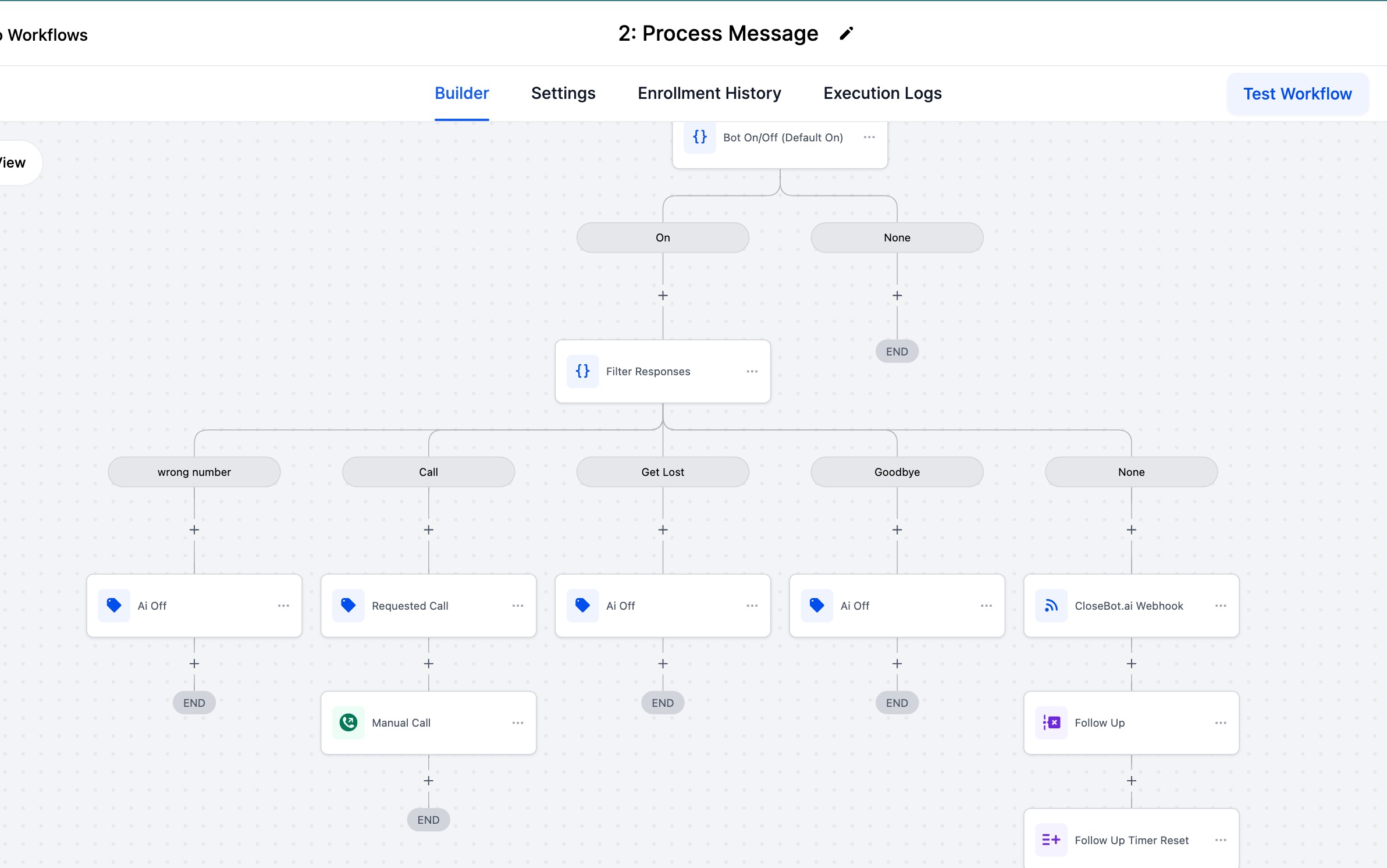Add a step under the Goodbye branch
Image resolution: width=1387 pixels, height=868 pixels.
pyautogui.click(x=897, y=530)
